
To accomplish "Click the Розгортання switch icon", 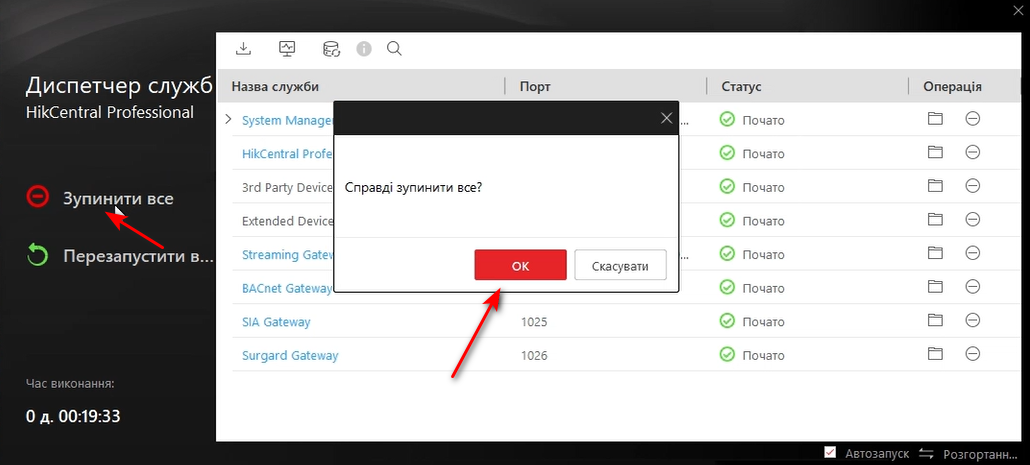I will point(925,454).
